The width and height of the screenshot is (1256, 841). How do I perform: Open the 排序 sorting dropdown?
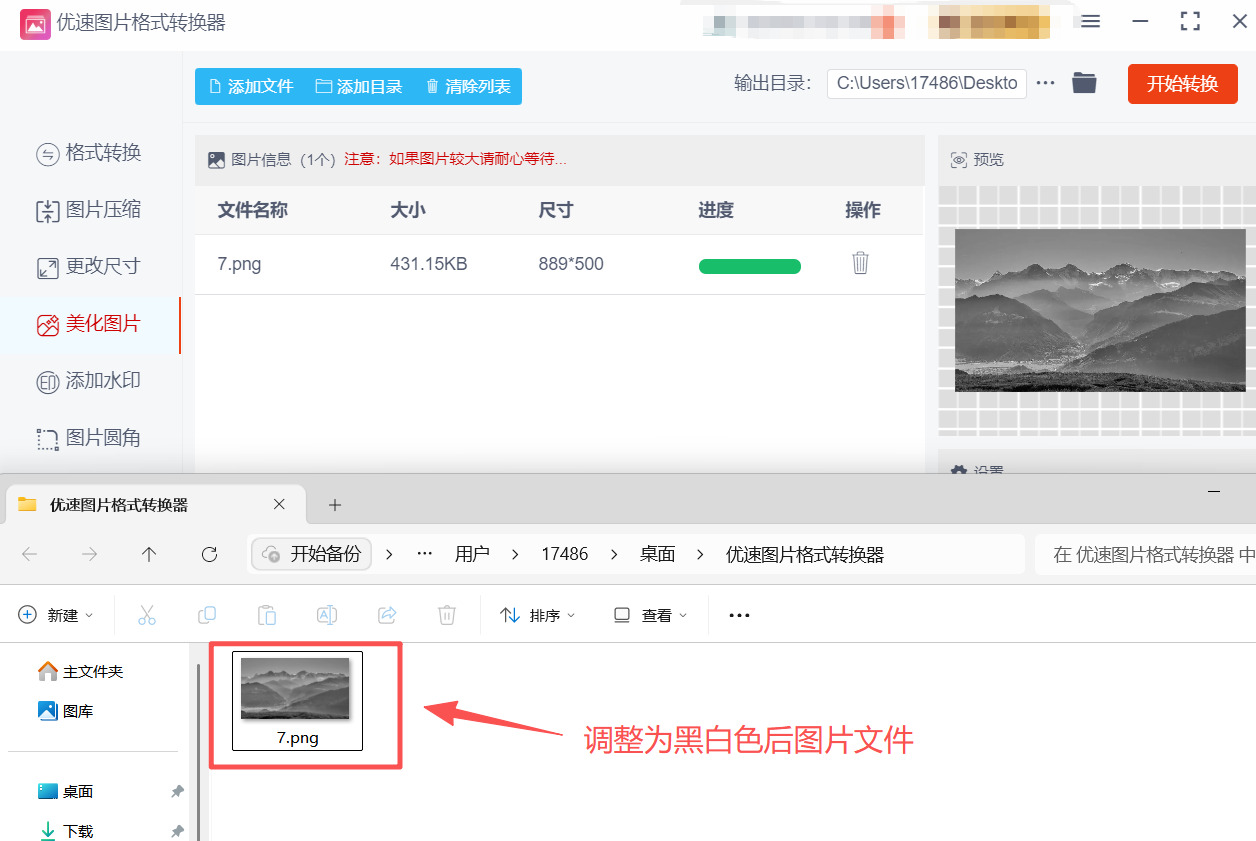point(537,615)
